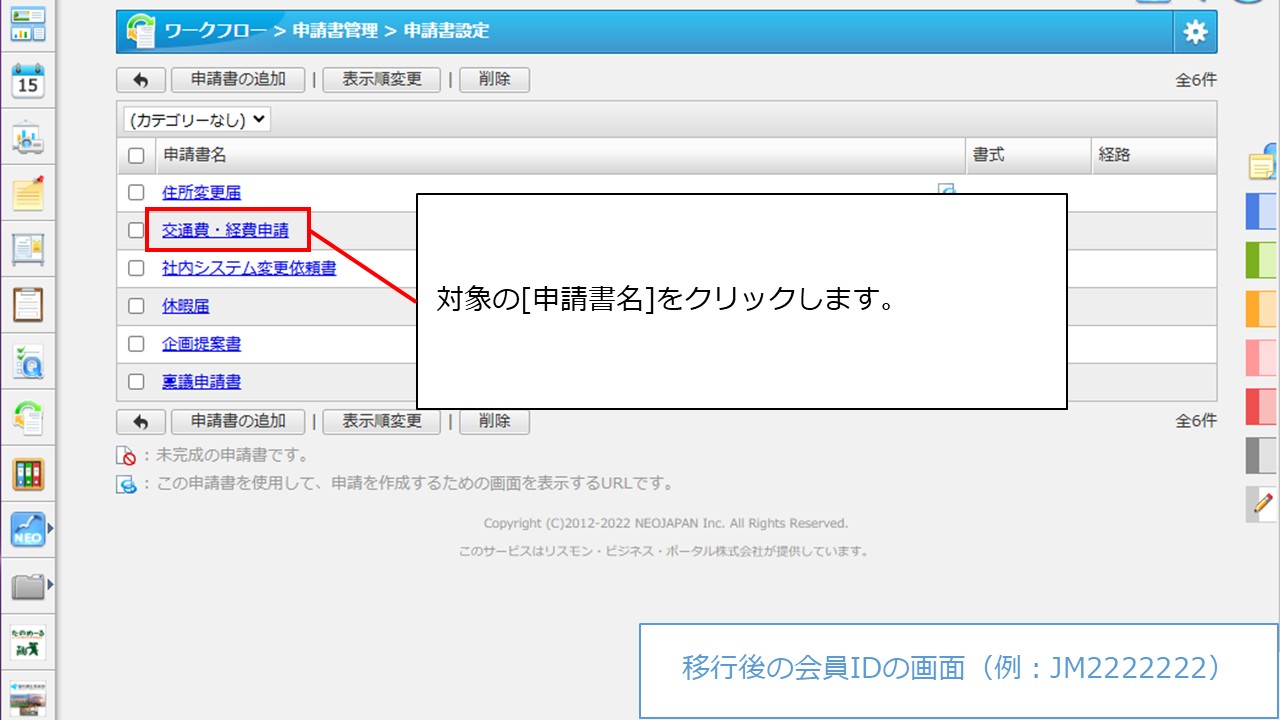Click 申請書管理 in the header breadcrumb
This screenshot has height=720, width=1280.
(335, 31)
